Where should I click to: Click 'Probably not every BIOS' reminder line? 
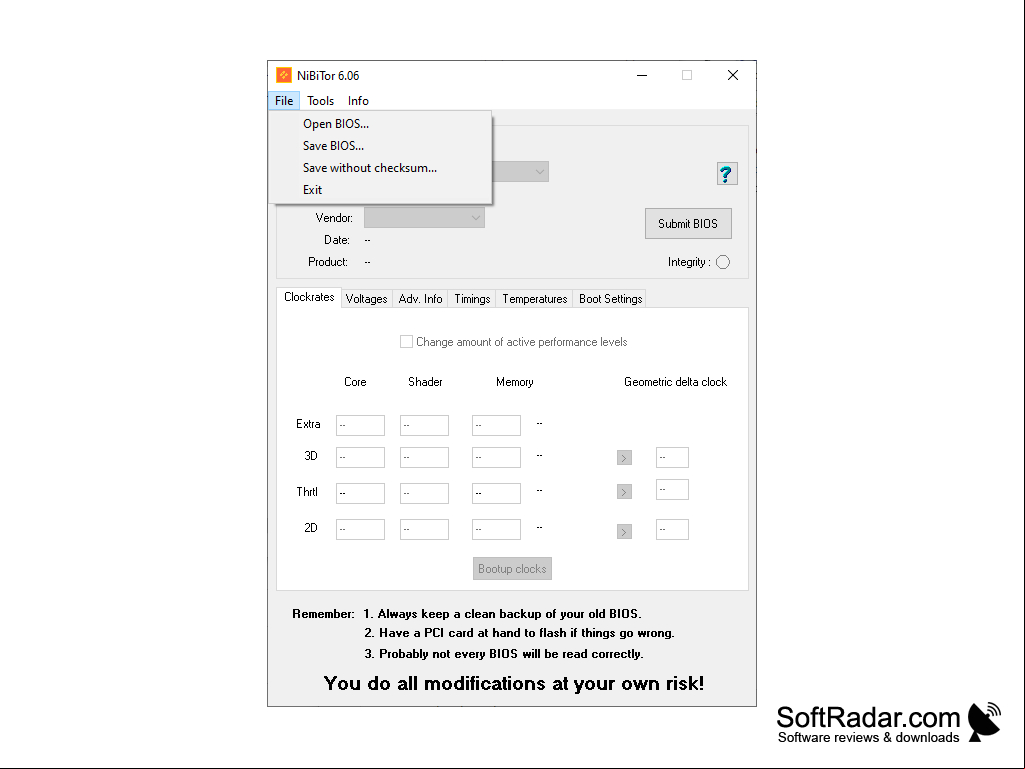(x=504, y=654)
